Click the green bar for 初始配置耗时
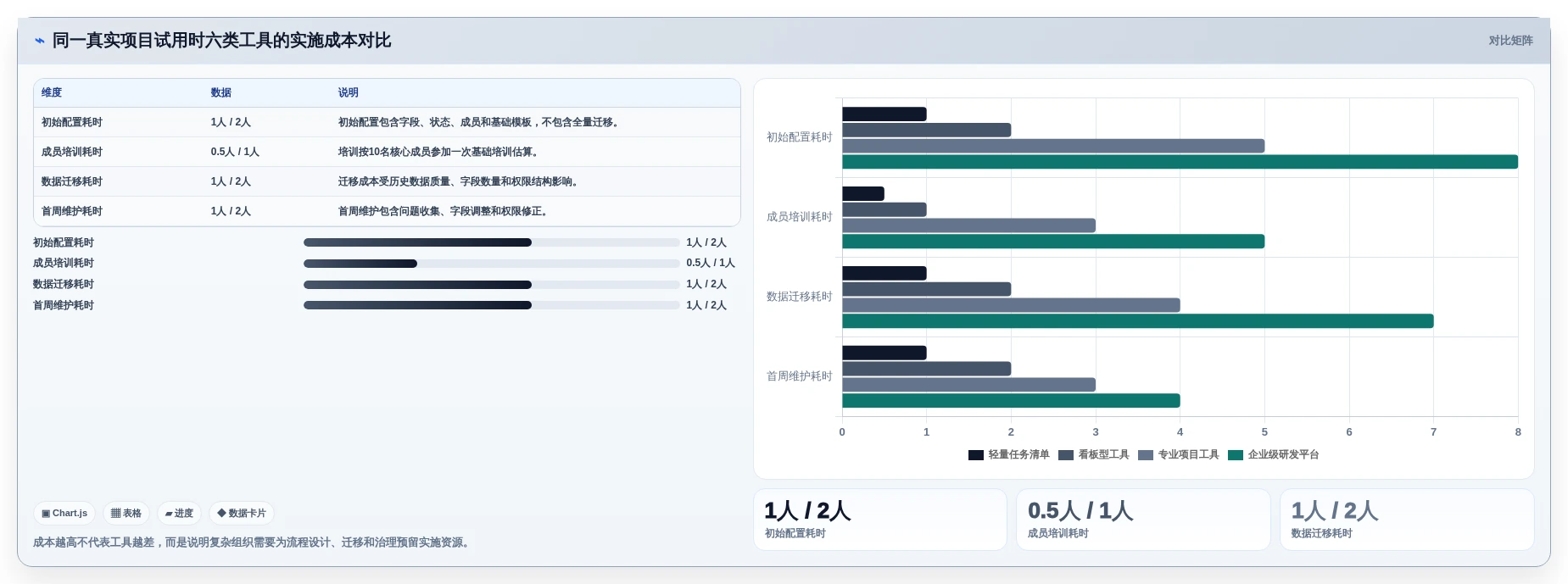Image resolution: width=1568 pixels, height=584 pixels. point(1180,162)
